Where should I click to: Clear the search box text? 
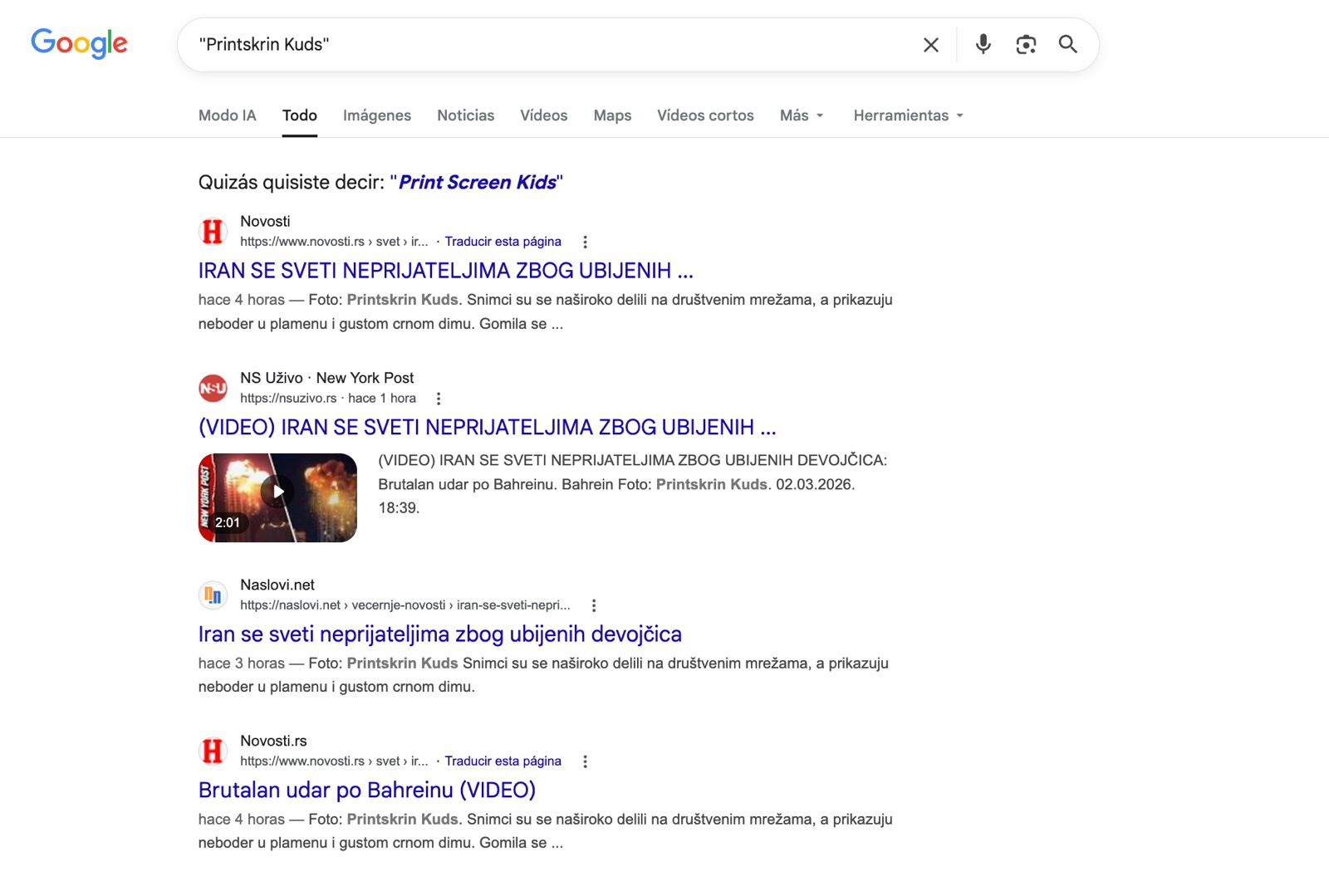(x=930, y=45)
